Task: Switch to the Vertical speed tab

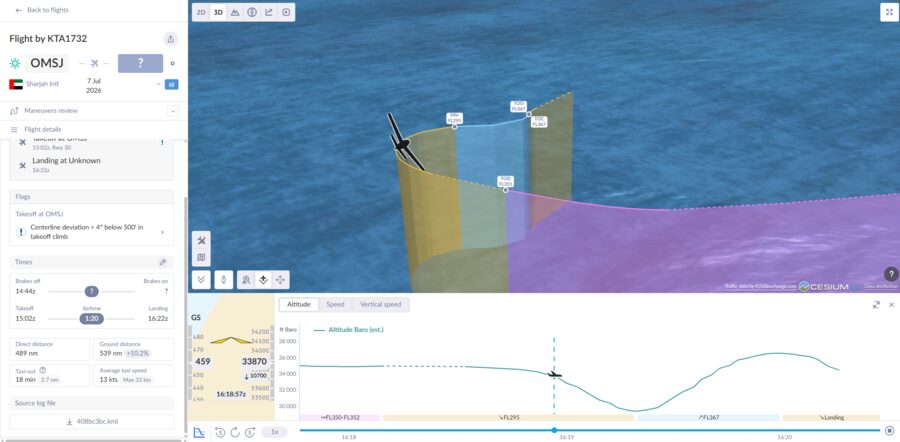Action: [381, 304]
